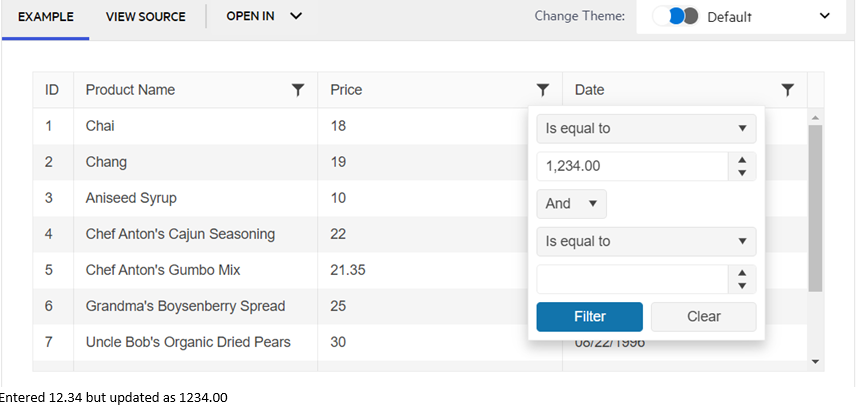Expand the first 'Is equal to' operator dropdown
The height and width of the screenshot is (415, 866).
pyautogui.click(x=646, y=129)
